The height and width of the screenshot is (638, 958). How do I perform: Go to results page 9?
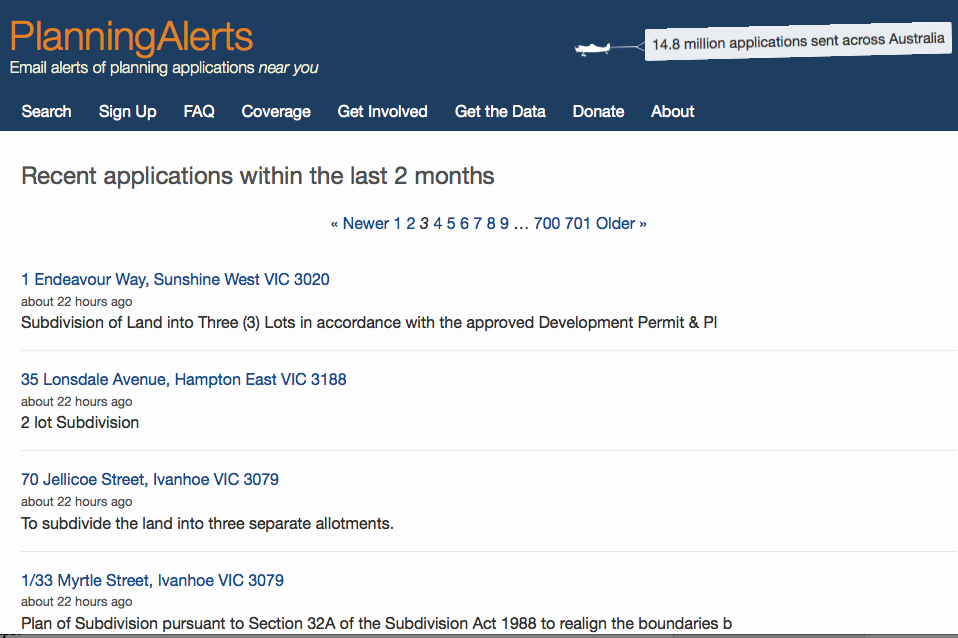click(x=504, y=224)
